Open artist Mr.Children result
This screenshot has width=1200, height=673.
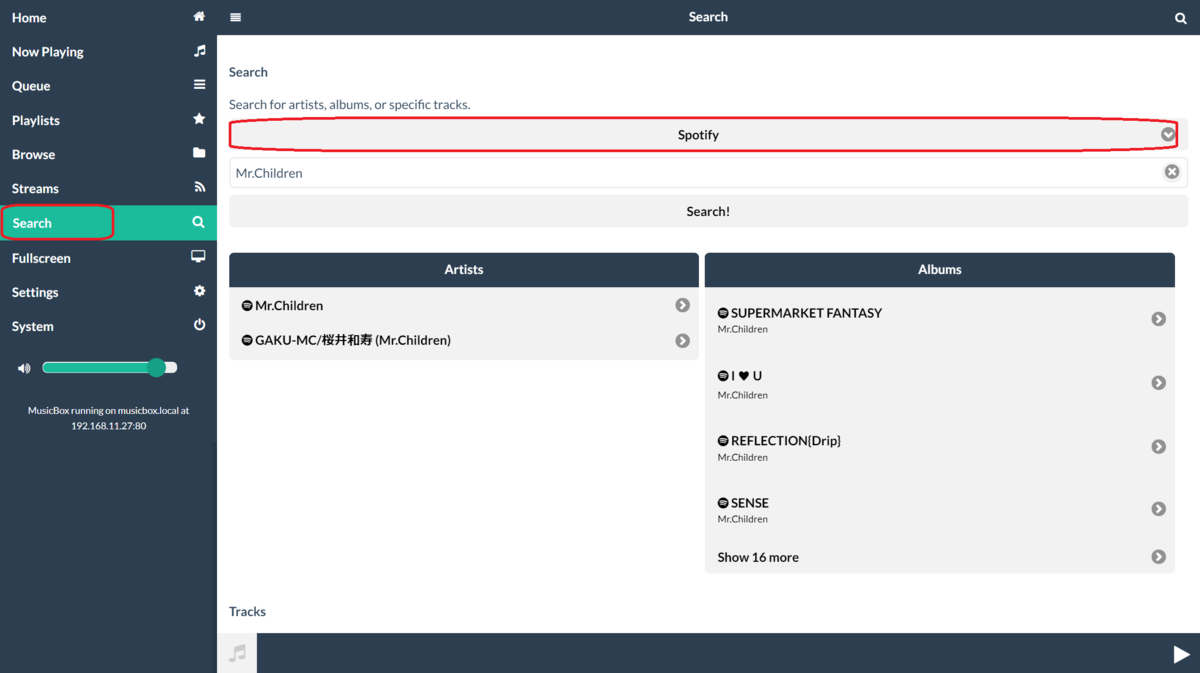[x=464, y=305]
